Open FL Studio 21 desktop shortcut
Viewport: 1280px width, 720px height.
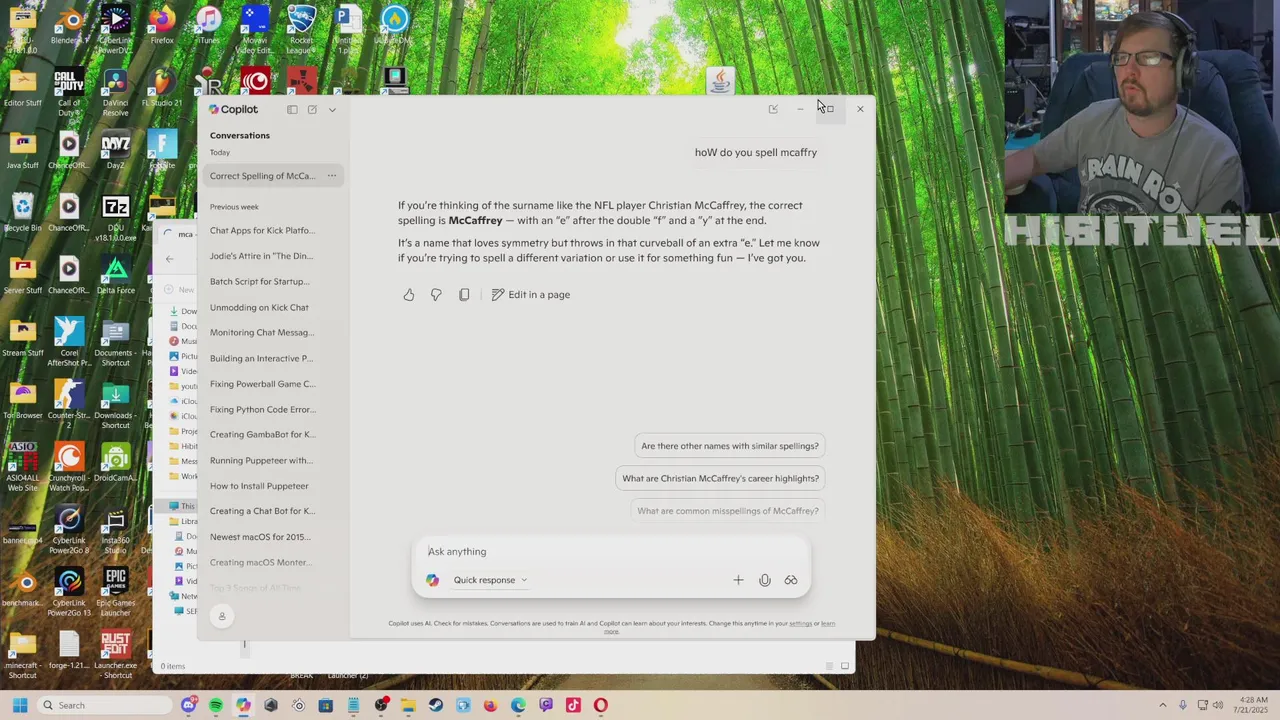pos(162,90)
